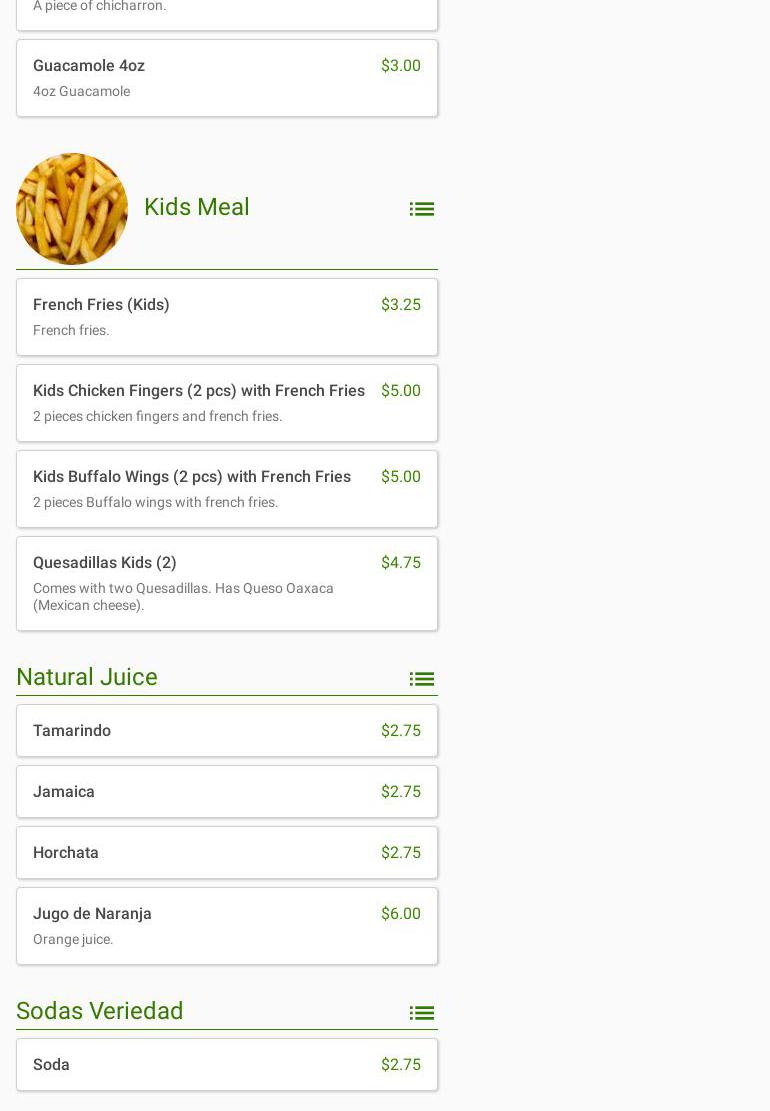
Task: Add the Tamarindo juice
Action: click(x=227, y=731)
